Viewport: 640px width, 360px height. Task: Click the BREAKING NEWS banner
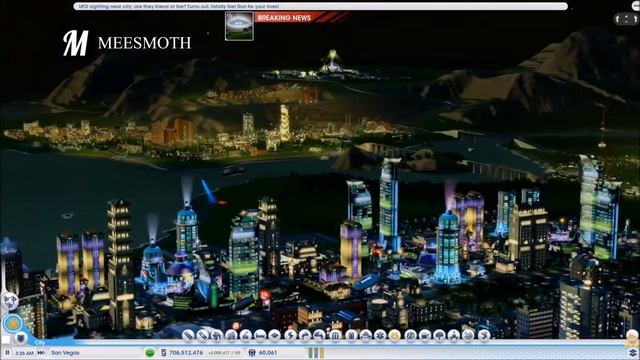302,18
